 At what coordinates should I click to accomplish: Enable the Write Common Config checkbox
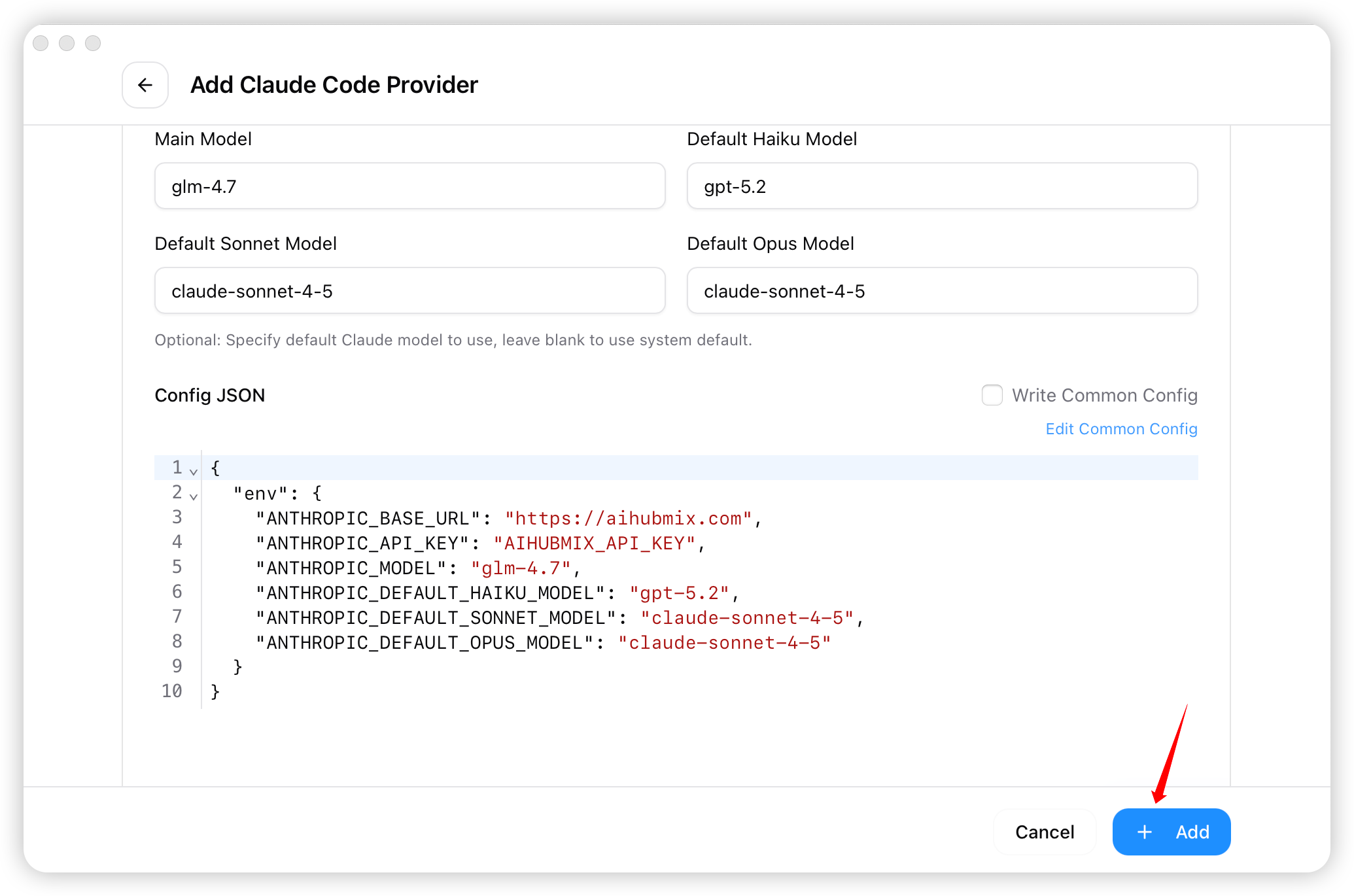coord(992,395)
